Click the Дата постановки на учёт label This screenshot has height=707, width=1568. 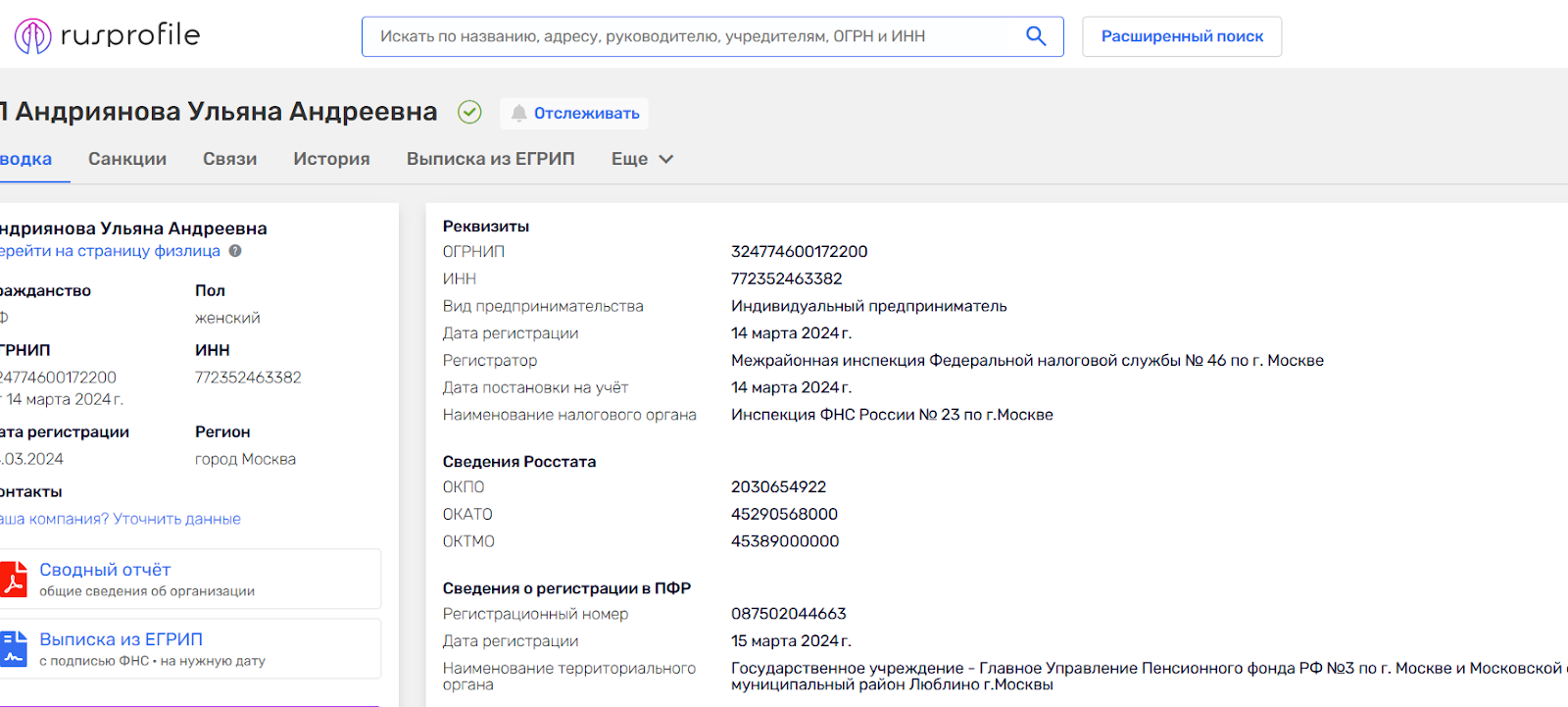click(535, 388)
